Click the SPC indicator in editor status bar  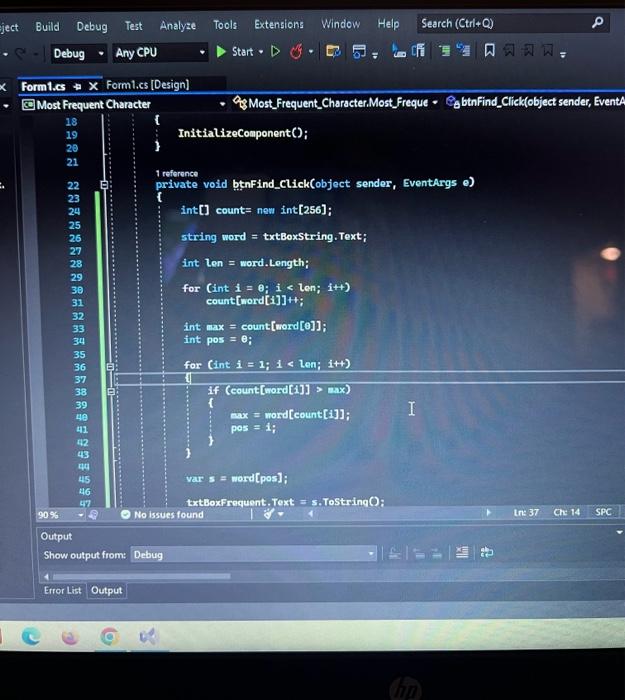click(603, 512)
